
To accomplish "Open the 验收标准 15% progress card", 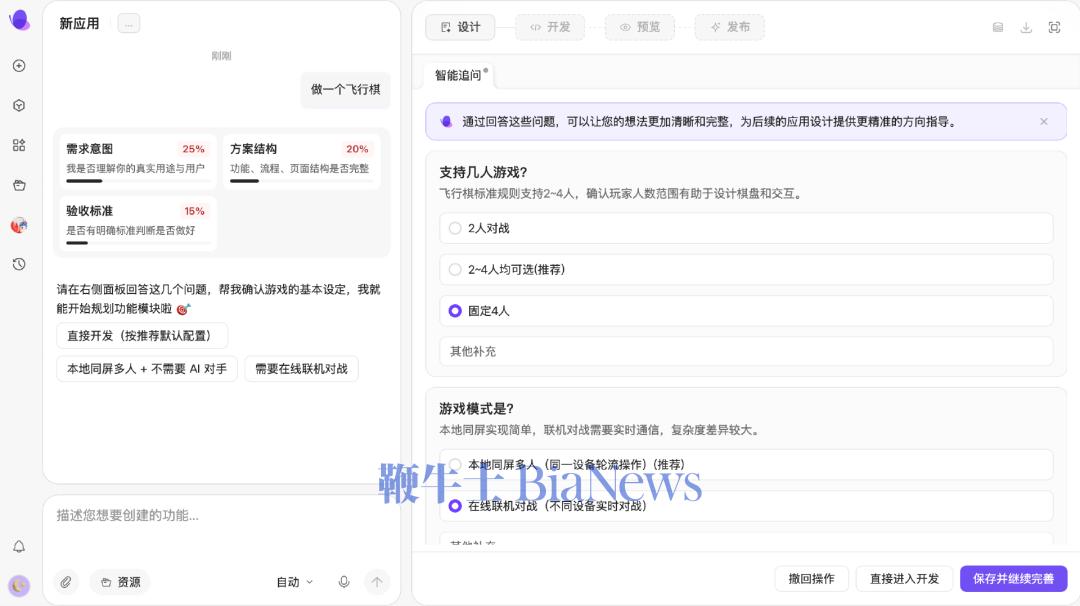I will (136, 223).
